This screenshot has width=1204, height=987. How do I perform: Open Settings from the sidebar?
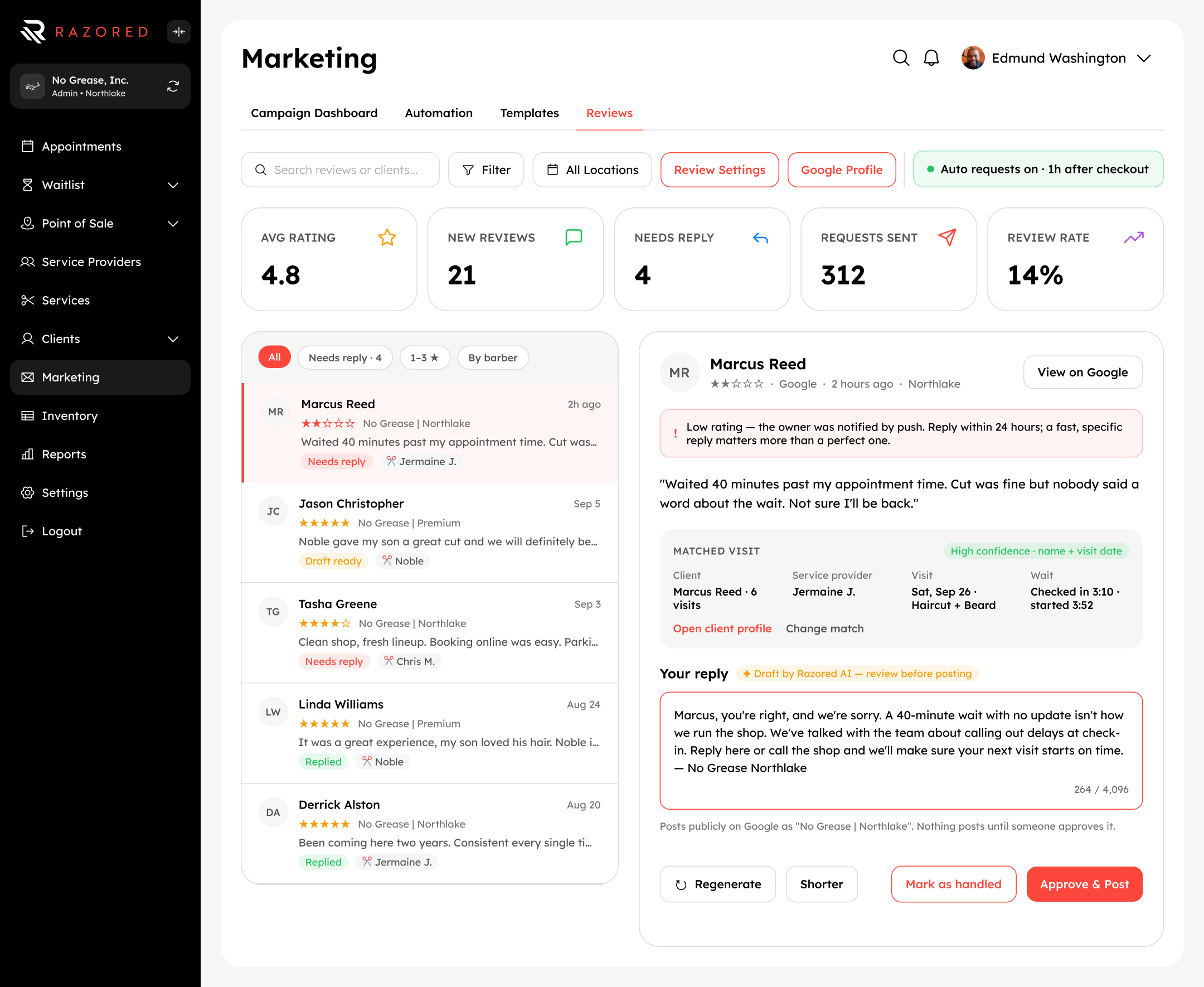pyautogui.click(x=100, y=493)
